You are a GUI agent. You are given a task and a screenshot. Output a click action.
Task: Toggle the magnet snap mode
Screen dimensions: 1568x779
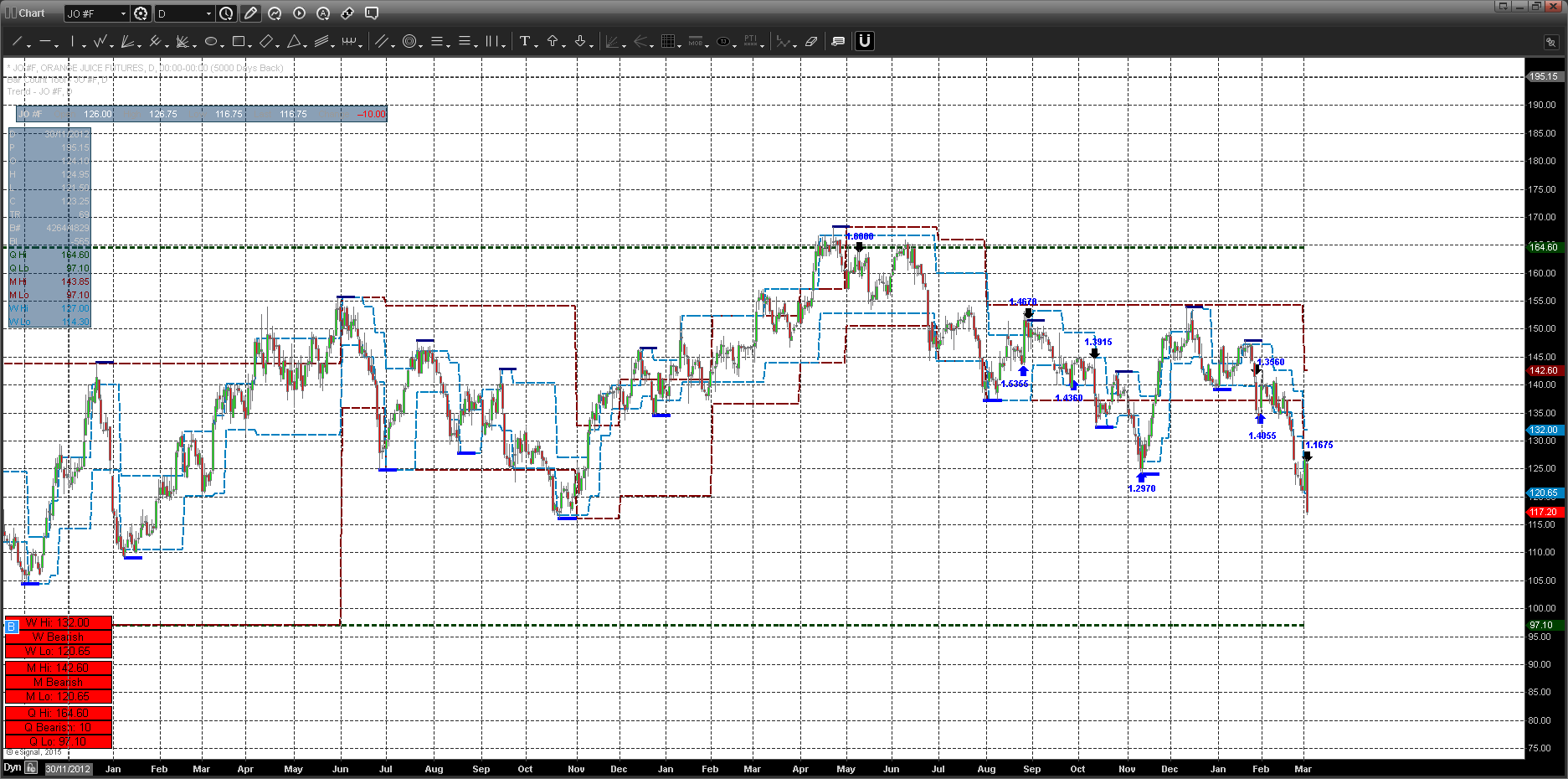click(865, 41)
